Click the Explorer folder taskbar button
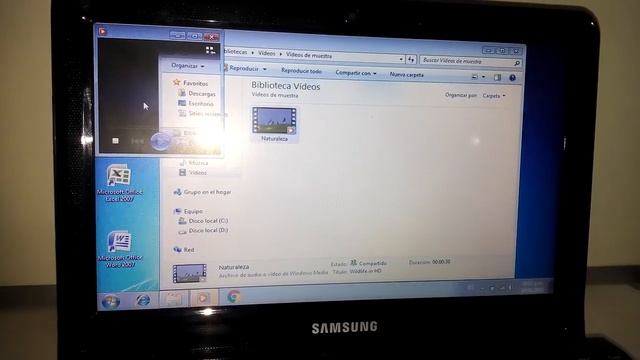640x360 pixels. tap(173, 299)
